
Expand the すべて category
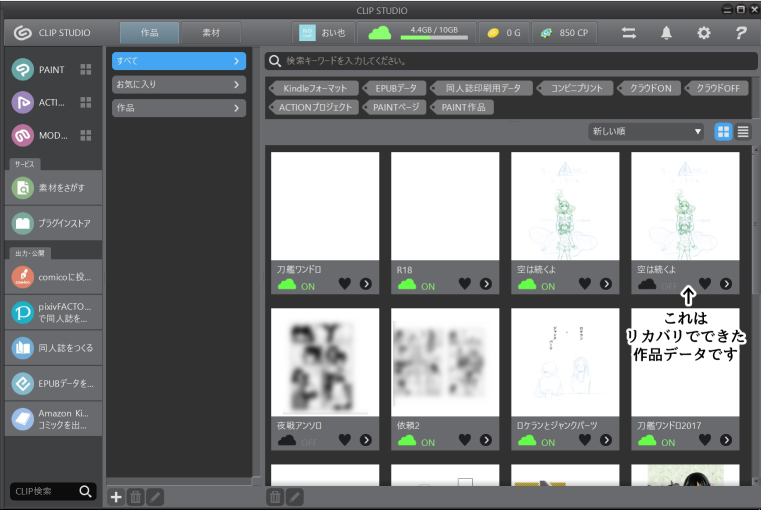pos(179,61)
